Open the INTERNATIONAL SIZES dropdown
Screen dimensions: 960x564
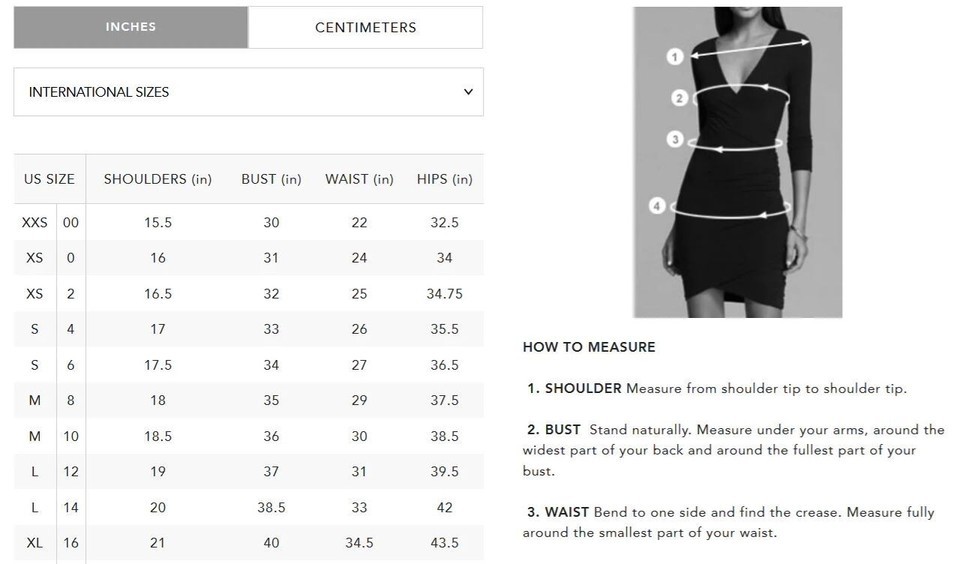point(249,92)
